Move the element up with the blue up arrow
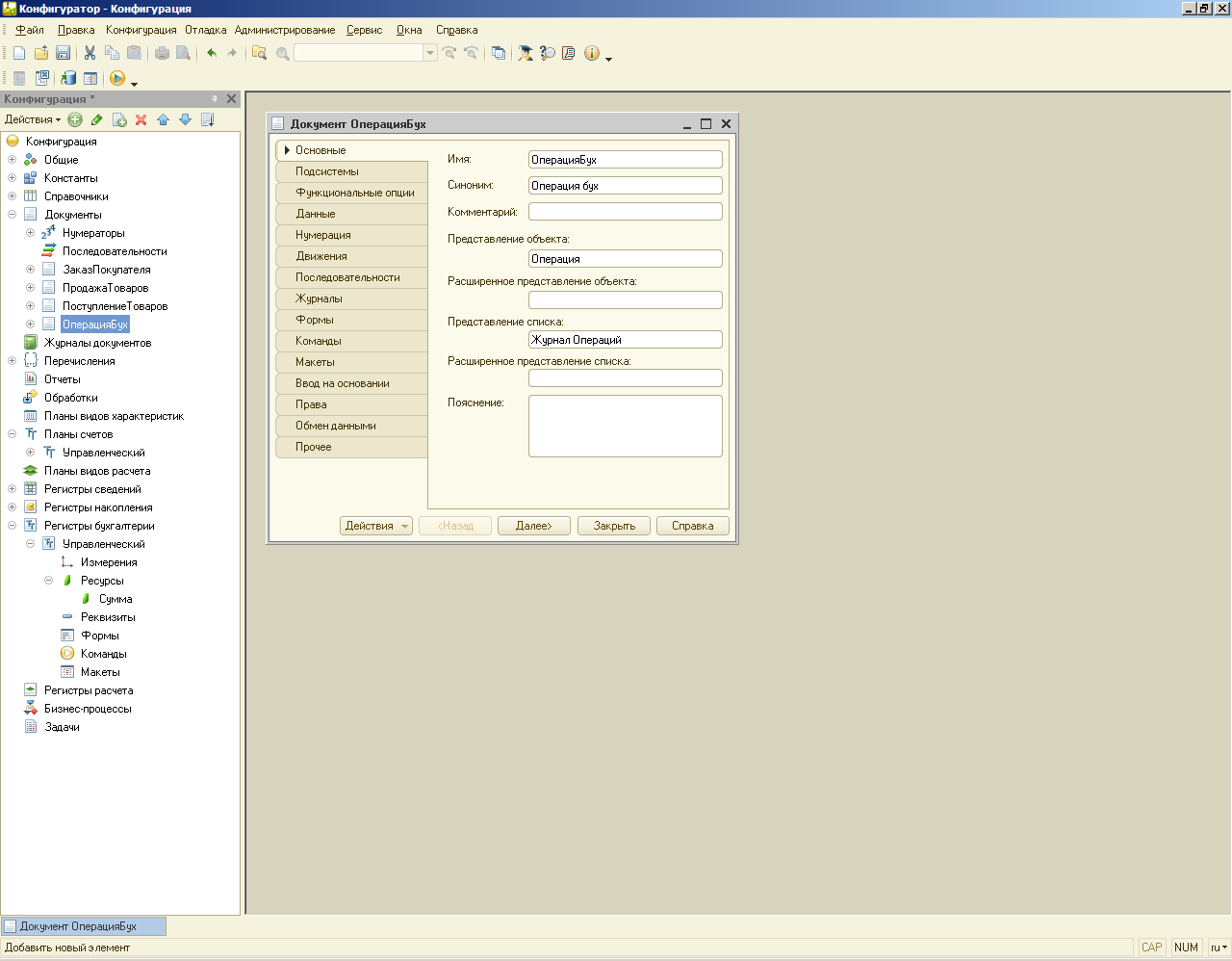 [163, 119]
